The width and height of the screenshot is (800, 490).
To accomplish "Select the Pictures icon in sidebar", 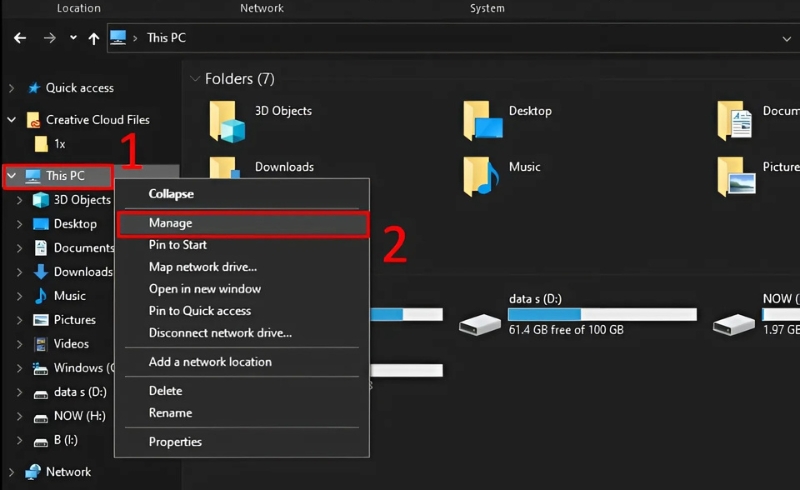I will [x=41, y=320].
